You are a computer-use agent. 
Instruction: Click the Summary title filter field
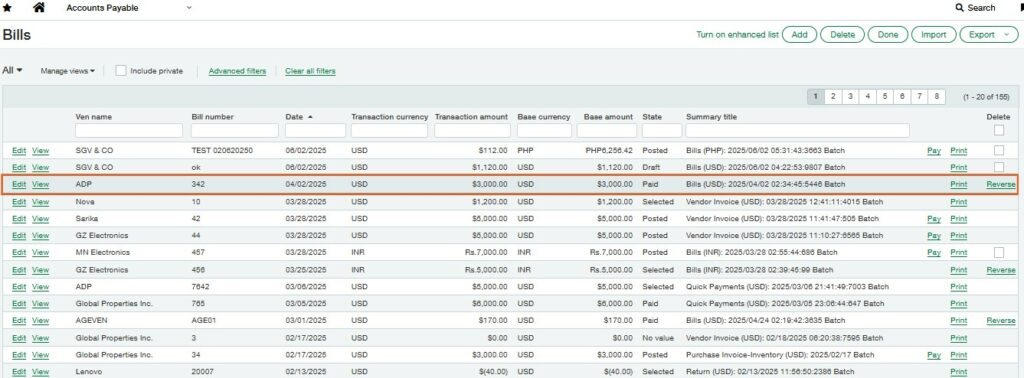(797, 131)
